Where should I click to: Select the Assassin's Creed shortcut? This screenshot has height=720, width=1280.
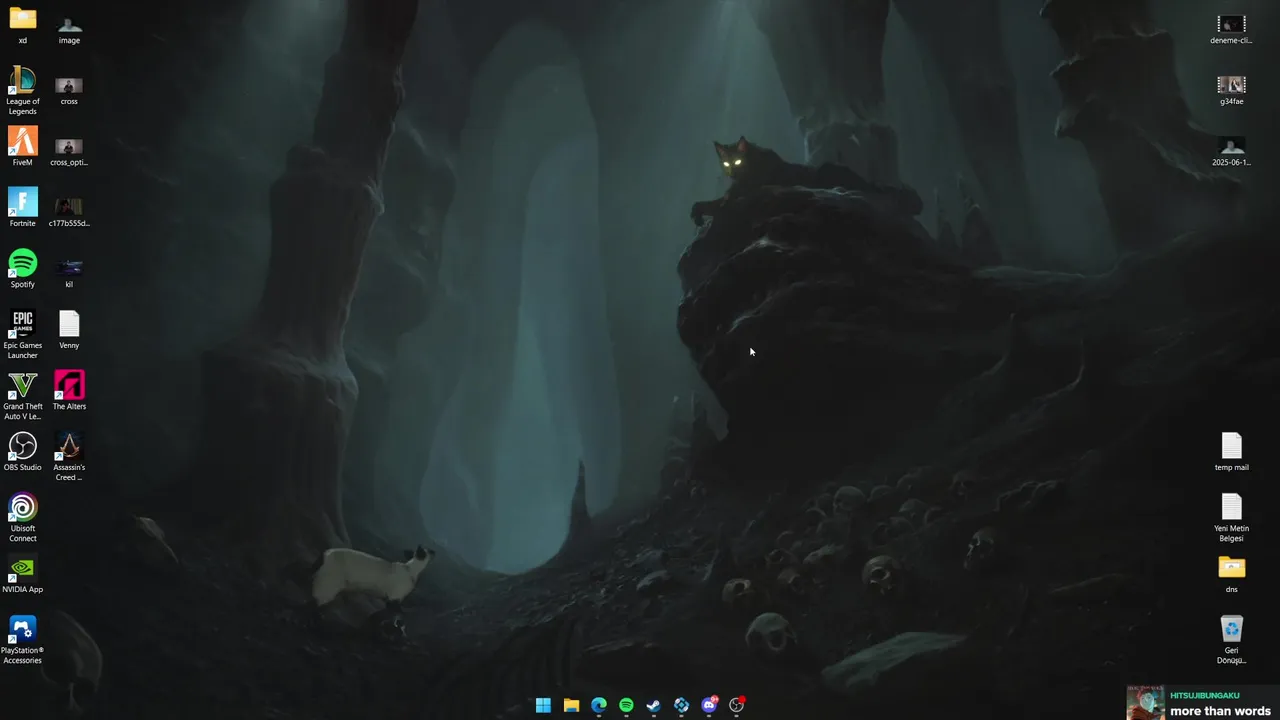pyautogui.click(x=69, y=456)
